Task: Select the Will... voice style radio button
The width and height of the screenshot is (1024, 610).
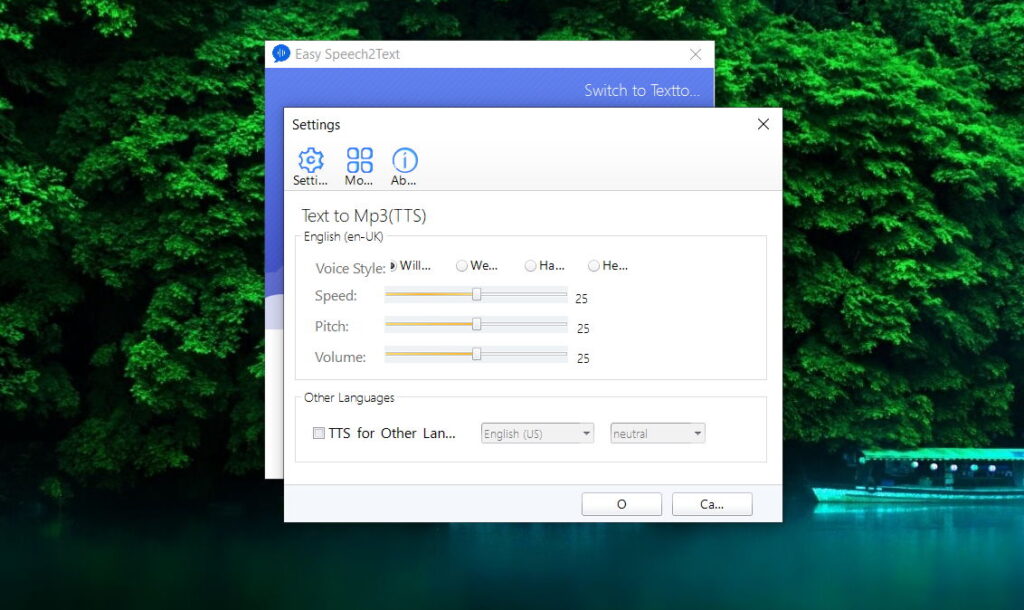Action: click(x=393, y=265)
